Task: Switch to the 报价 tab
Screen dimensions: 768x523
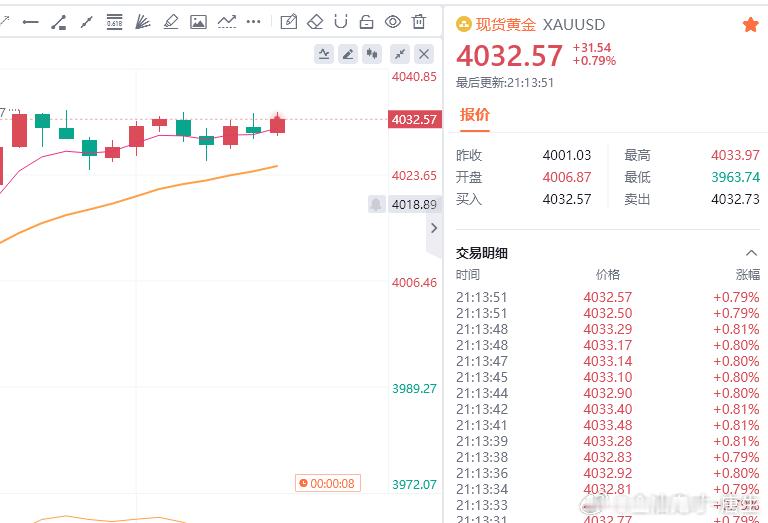Action: coord(475,115)
